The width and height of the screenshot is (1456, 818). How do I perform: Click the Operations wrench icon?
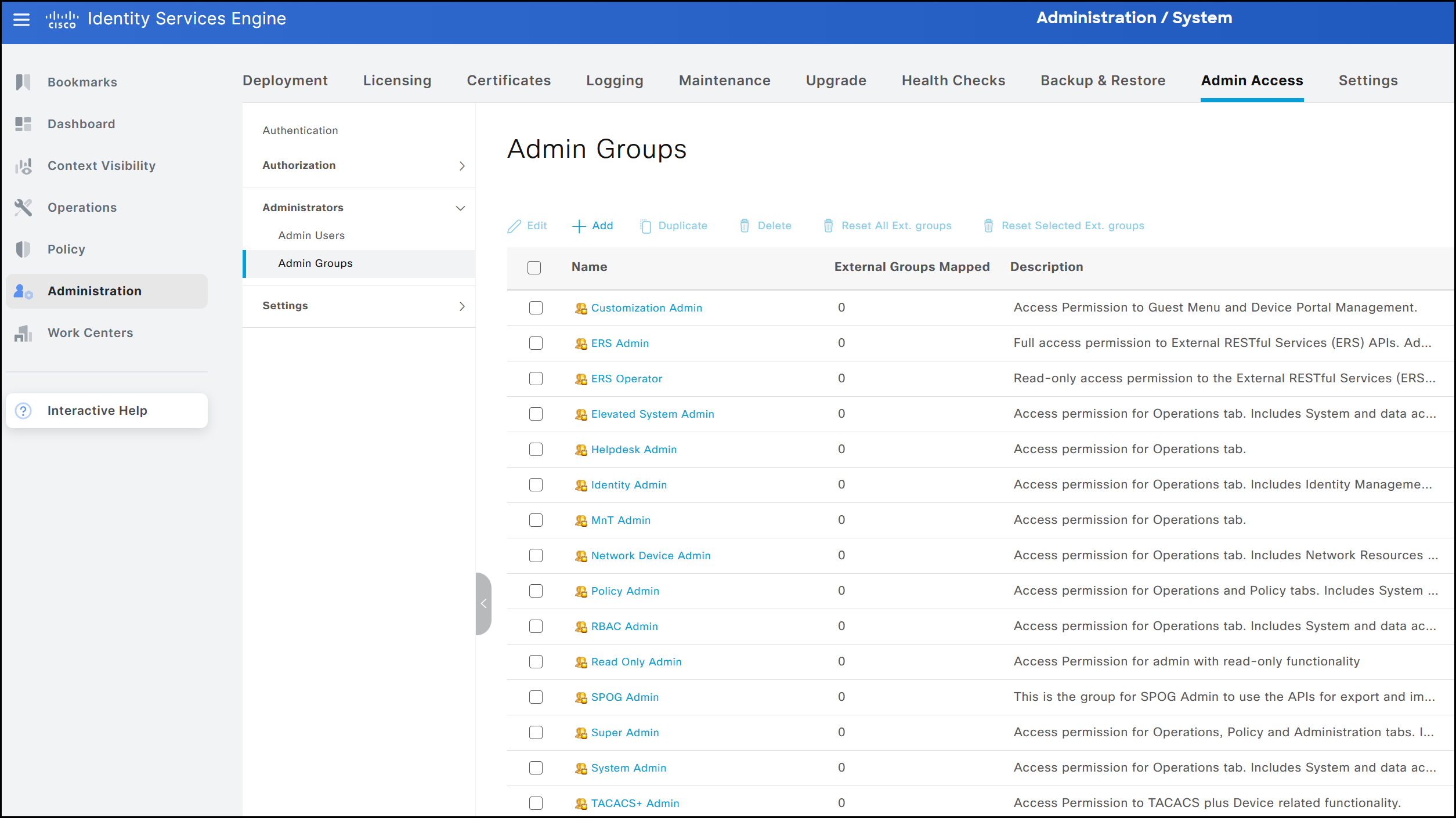pos(23,208)
